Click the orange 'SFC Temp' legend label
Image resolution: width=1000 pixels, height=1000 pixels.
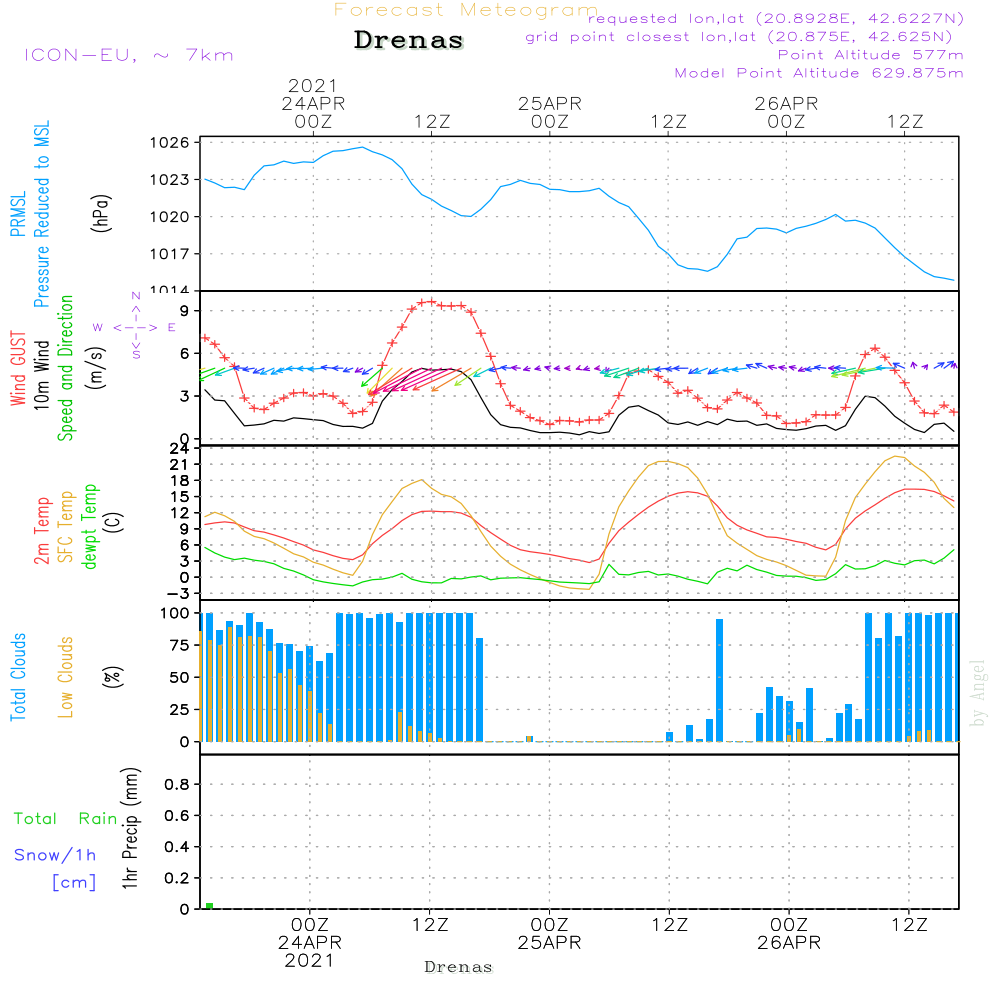point(66,527)
